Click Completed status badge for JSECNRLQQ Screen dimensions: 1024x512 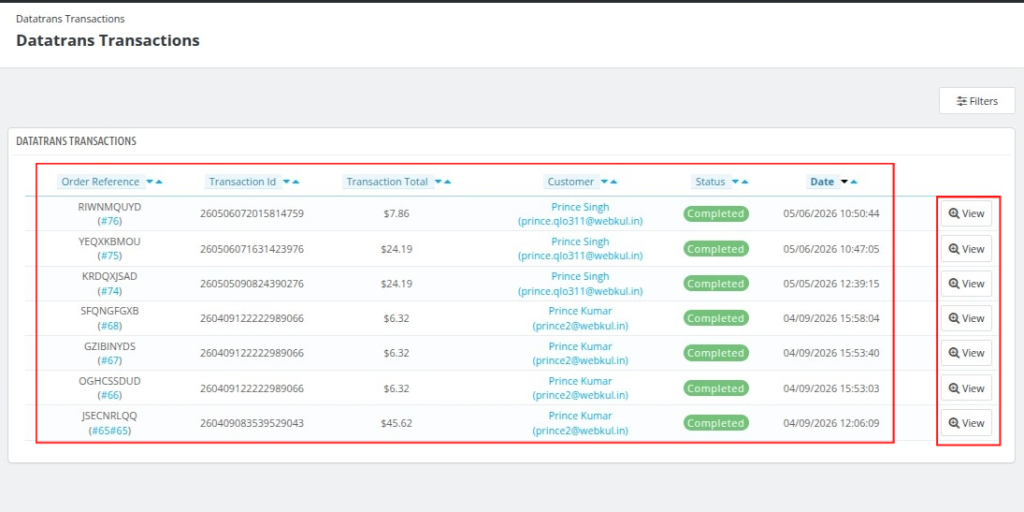coord(716,423)
